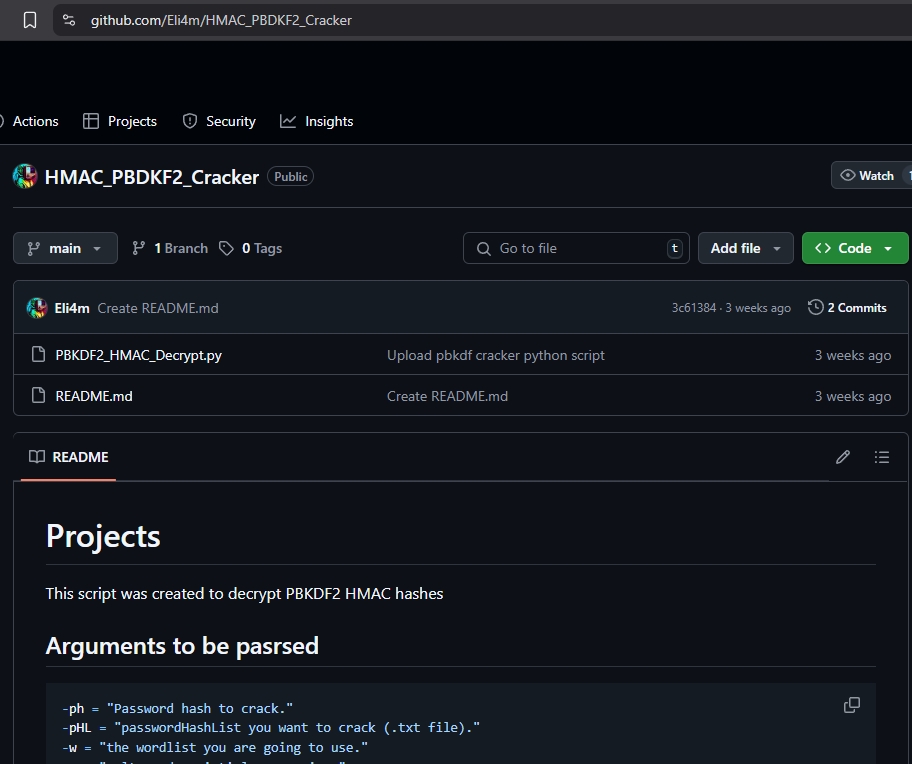Toggle Watch on this repository
Image resolution: width=912 pixels, height=764 pixels.
pyautogui.click(x=868, y=176)
